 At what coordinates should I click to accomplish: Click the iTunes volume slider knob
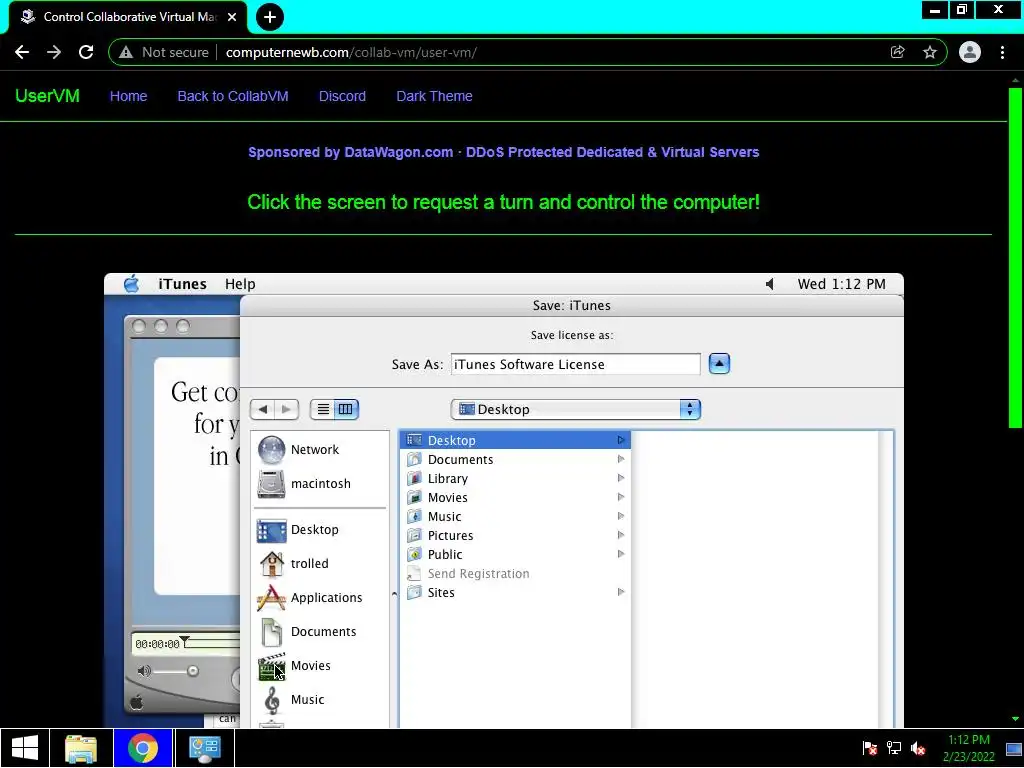coord(192,671)
